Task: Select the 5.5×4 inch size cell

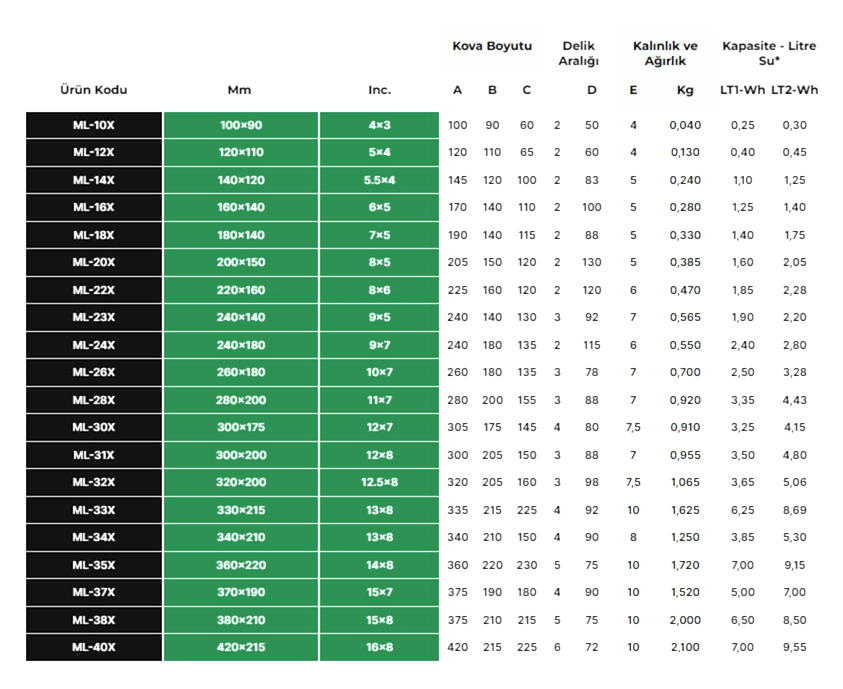Action: [x=379, y=180]
